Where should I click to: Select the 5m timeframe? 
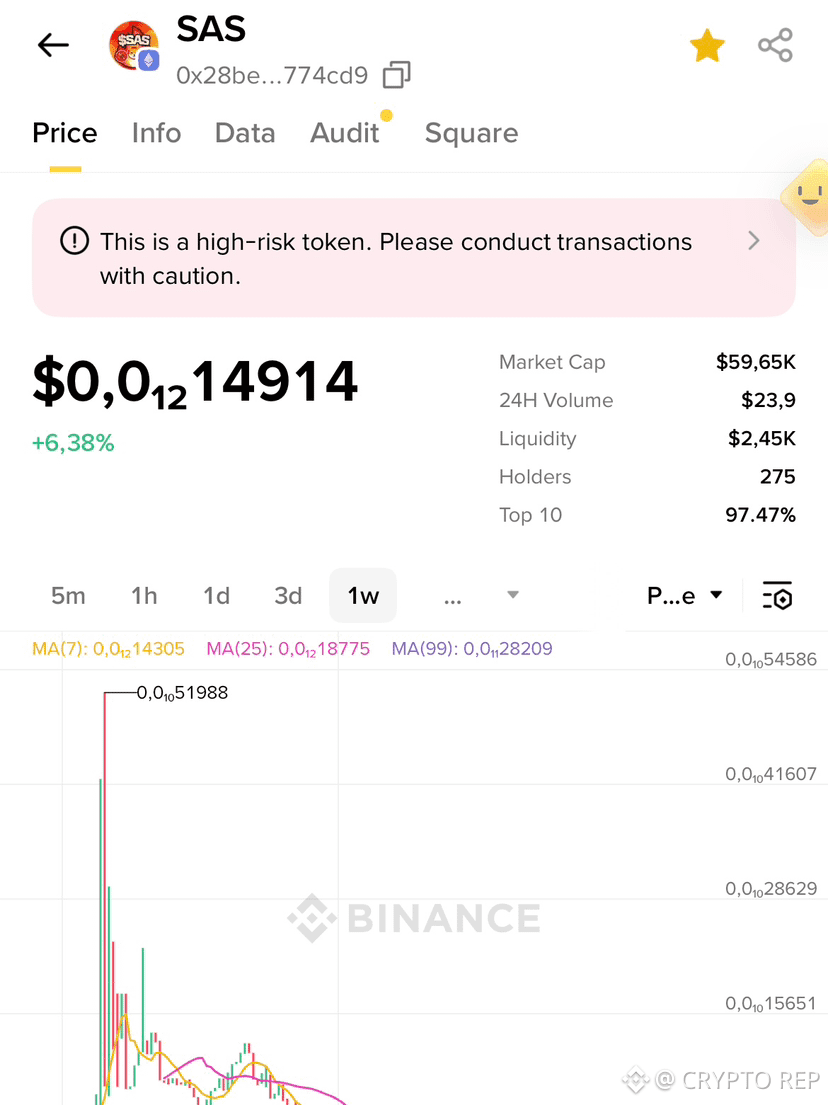pyautogui.click(x=68, y=595)
